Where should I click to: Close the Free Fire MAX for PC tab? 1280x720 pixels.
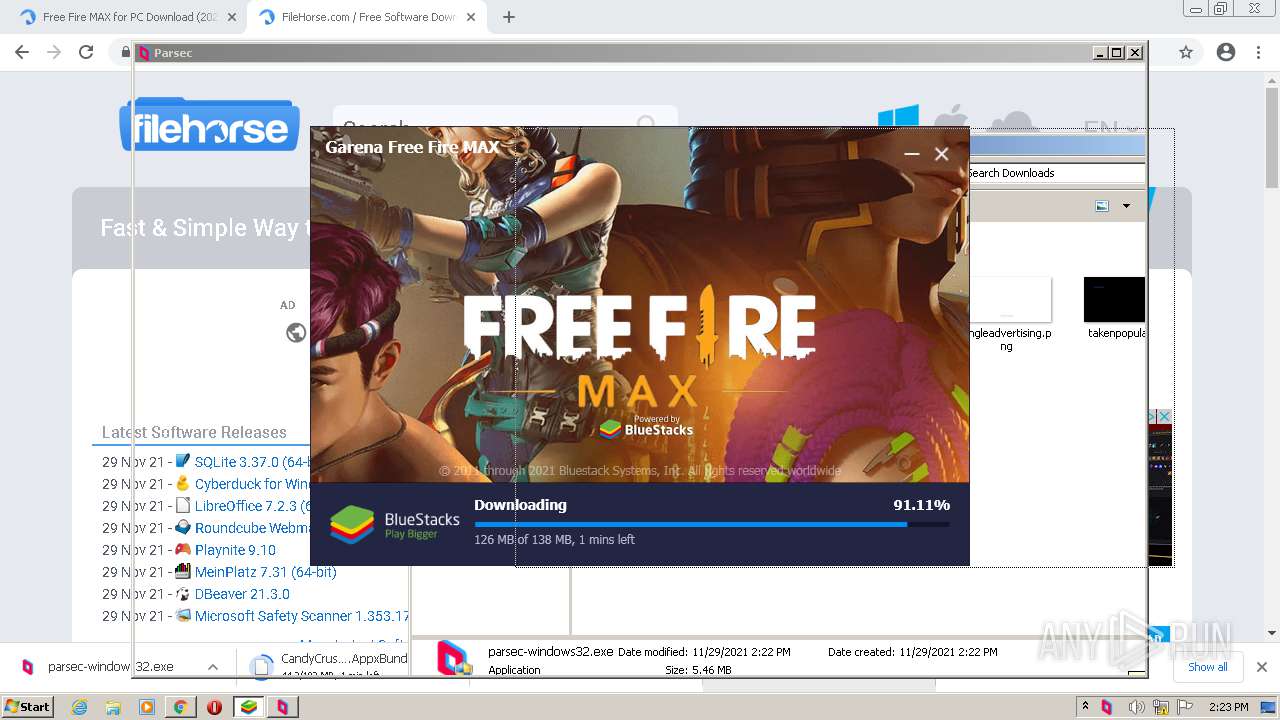tap(232, 17)
